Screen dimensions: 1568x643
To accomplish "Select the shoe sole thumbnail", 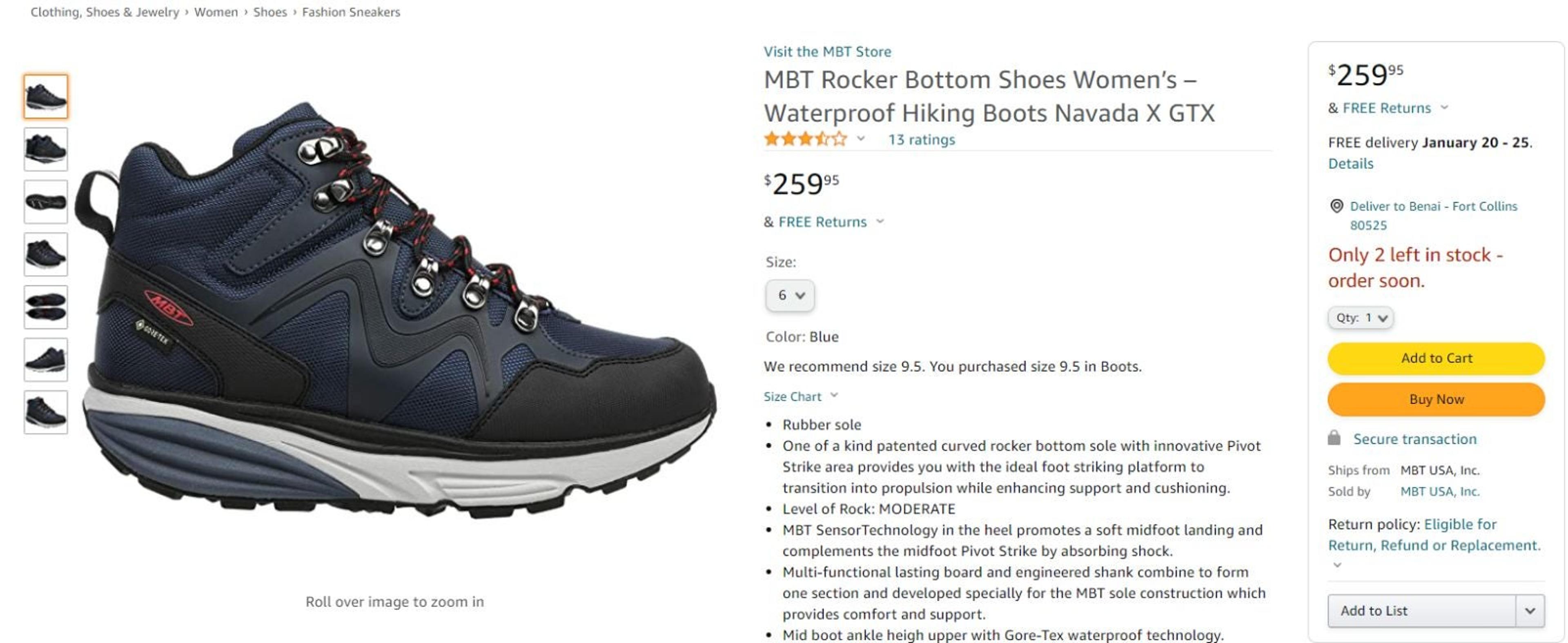I will [46, 202].
